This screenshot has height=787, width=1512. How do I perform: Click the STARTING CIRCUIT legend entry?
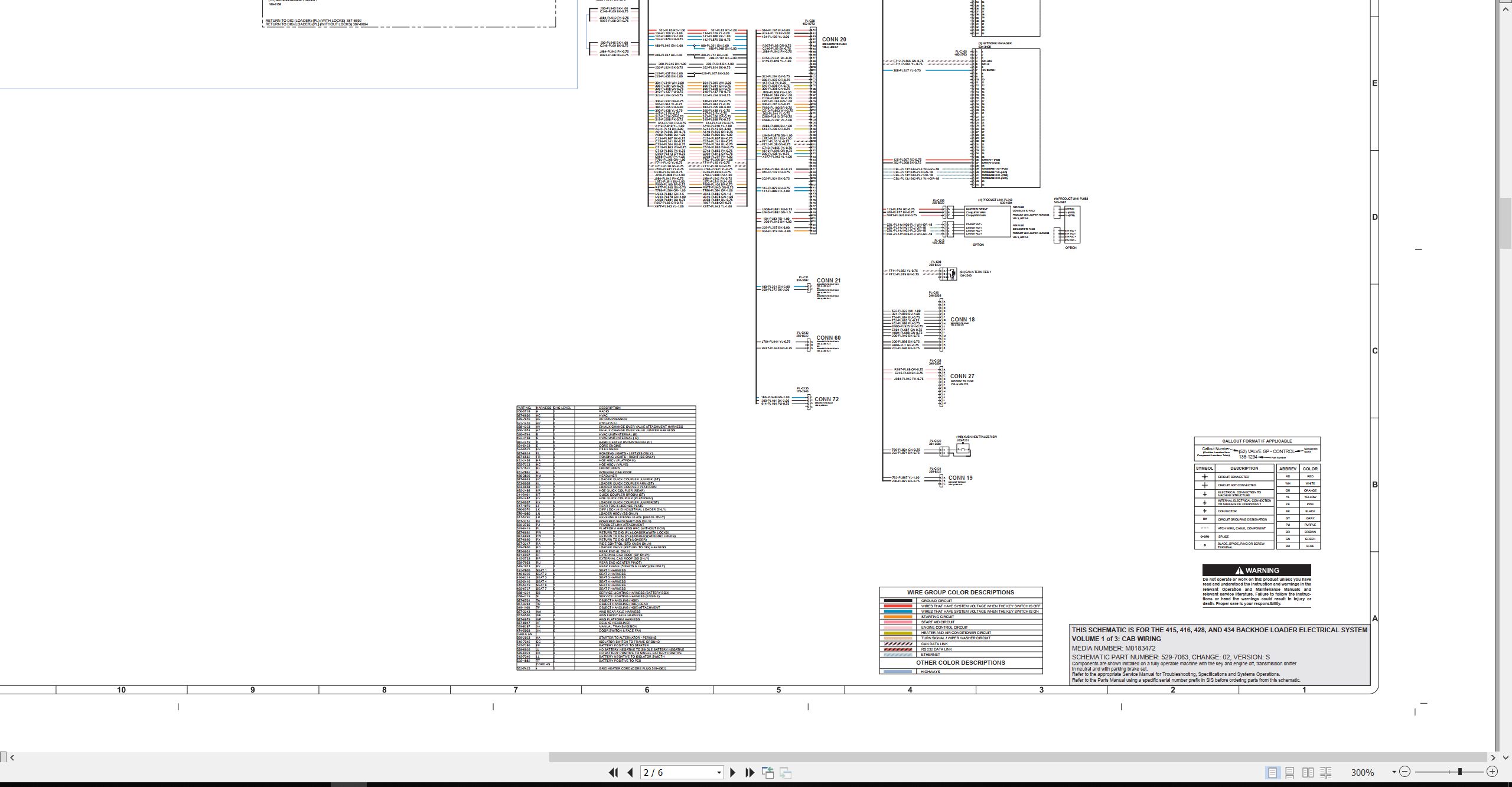(937, 617)
